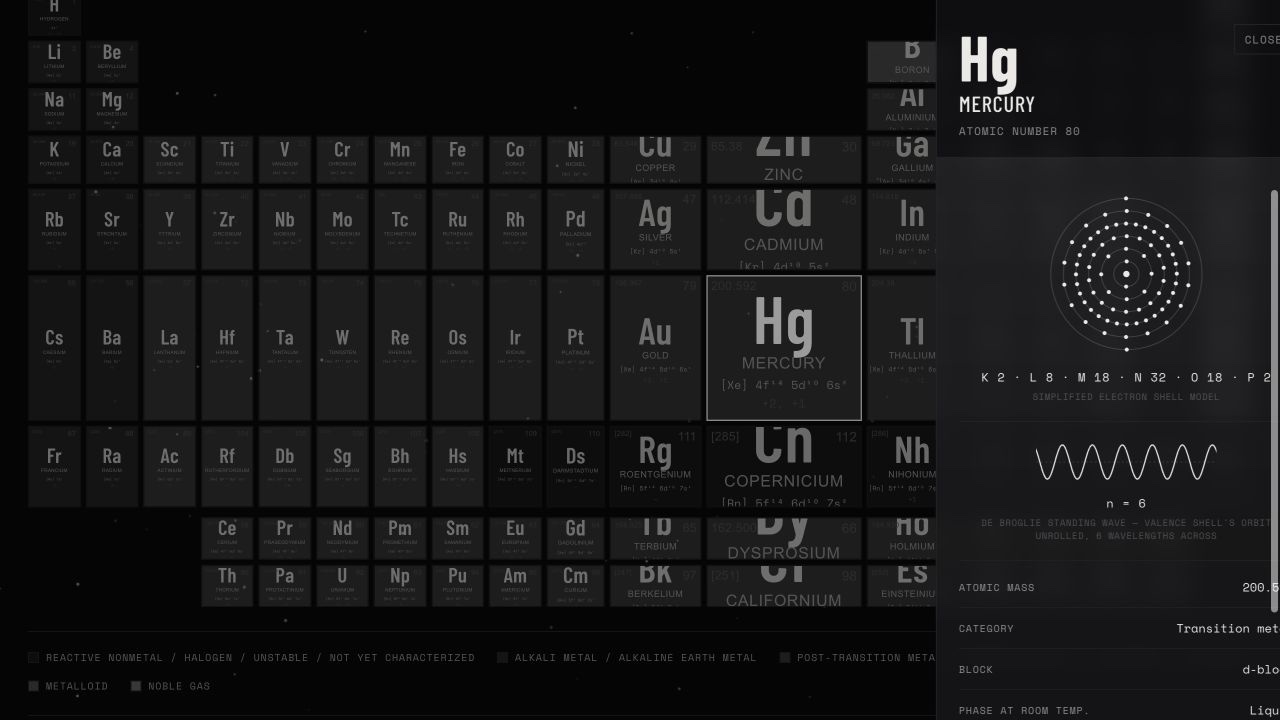The width and height of the screenshot is (1280, 720).
Task: Open the Francium (Fr) tile
Action: 54,466
